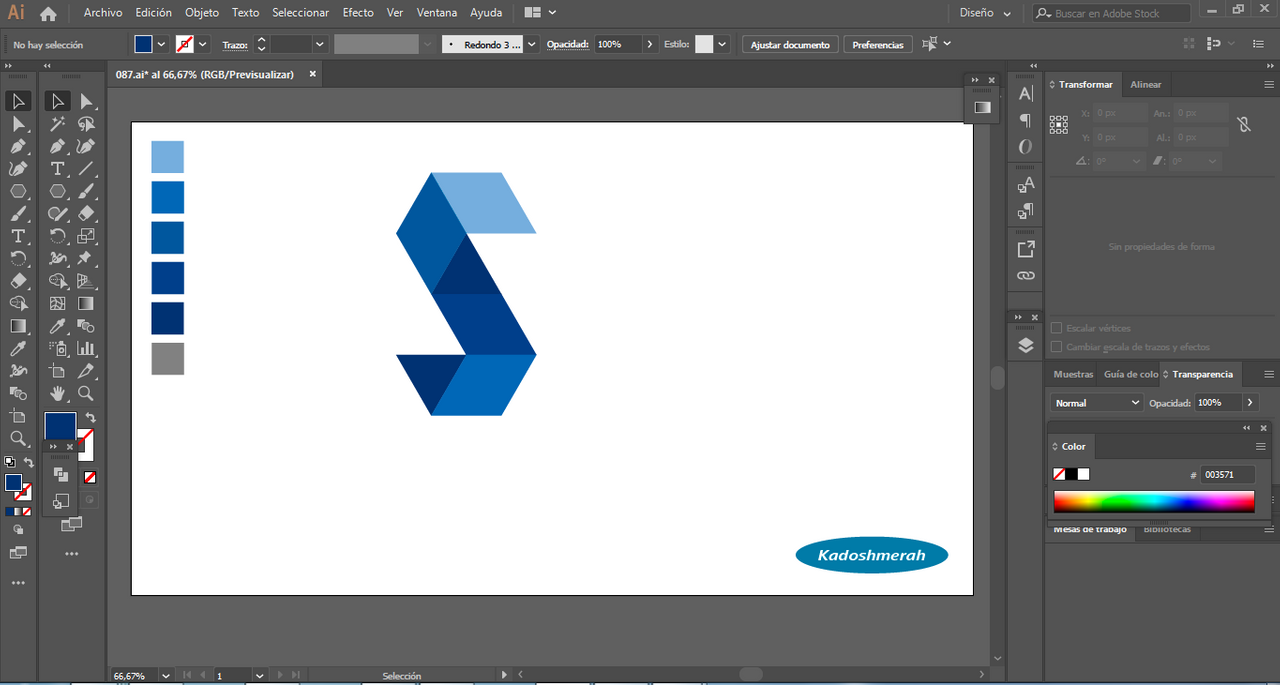Open the Asset Export panel icon
1280x685 pixels.
pyautogui.click(x=1025, y=249)
